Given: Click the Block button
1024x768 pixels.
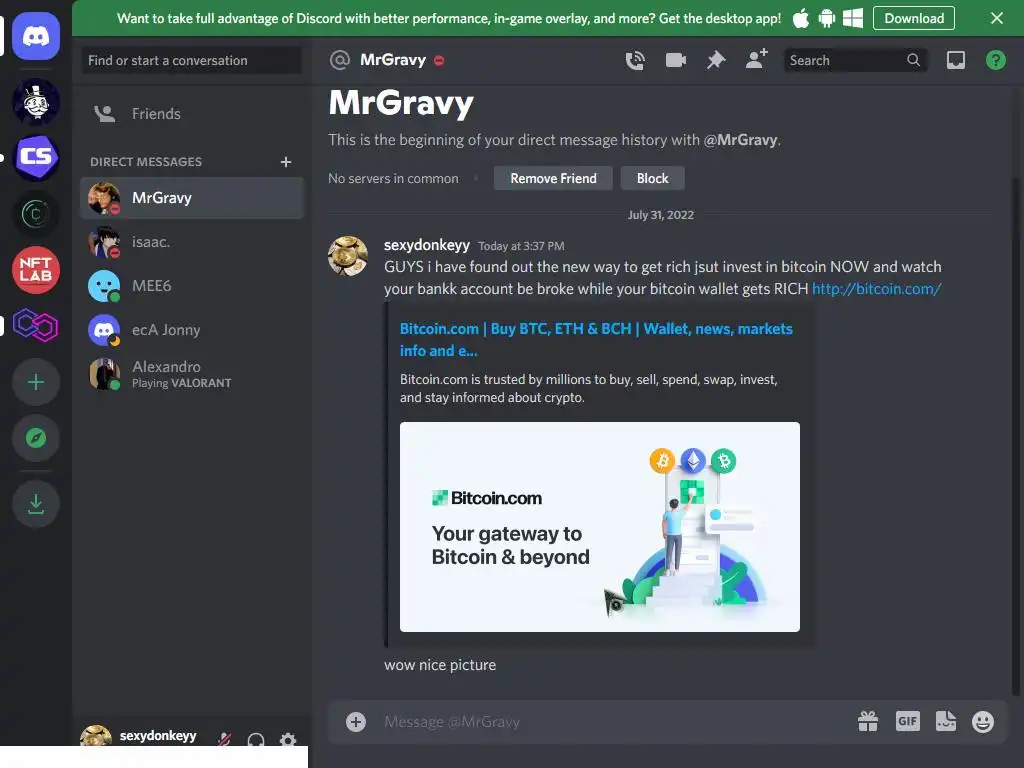Looking at the screenshot, I should (x=652, y=178).
